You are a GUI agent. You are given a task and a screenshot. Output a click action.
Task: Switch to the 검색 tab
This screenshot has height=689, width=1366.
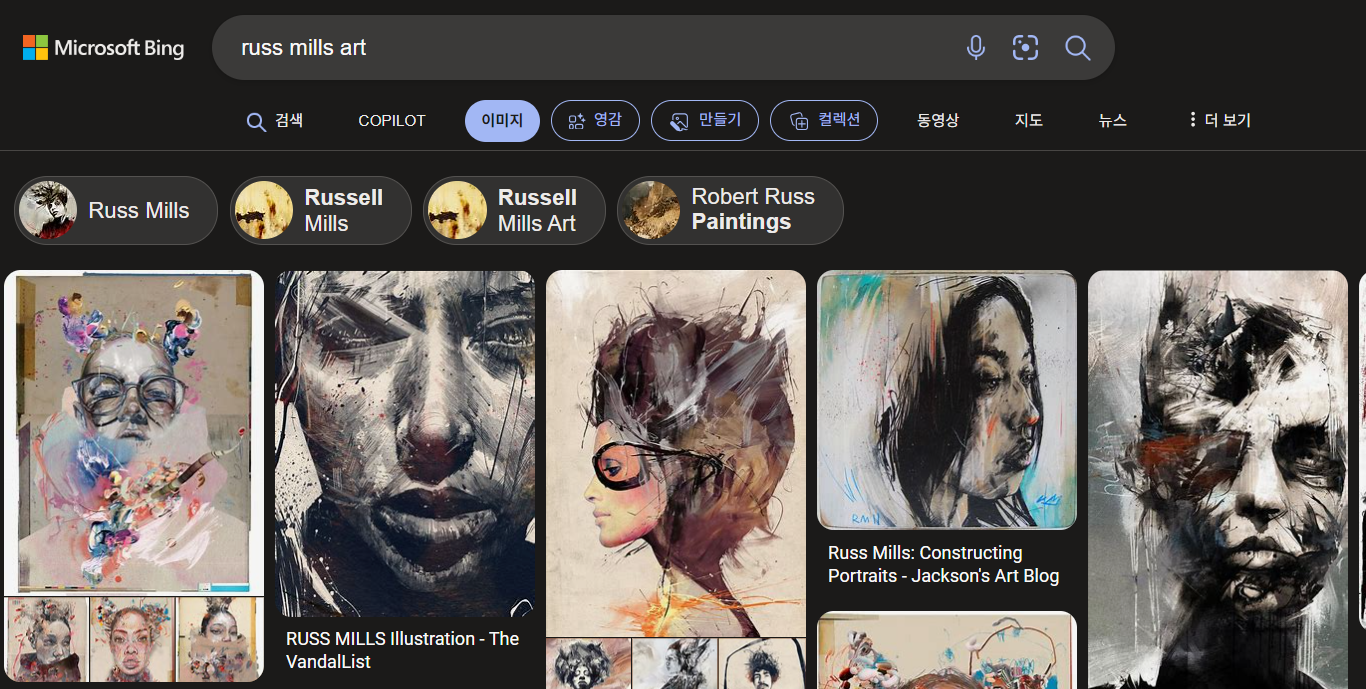tap(275, 121)
